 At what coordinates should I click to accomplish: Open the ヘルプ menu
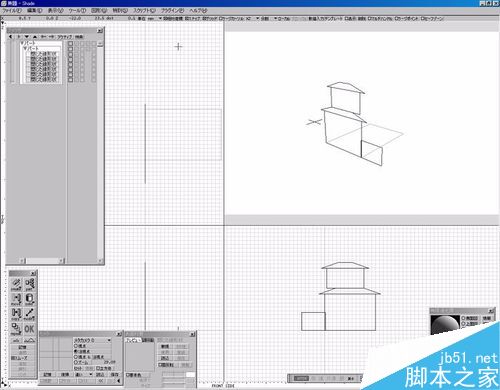(198, 11)
